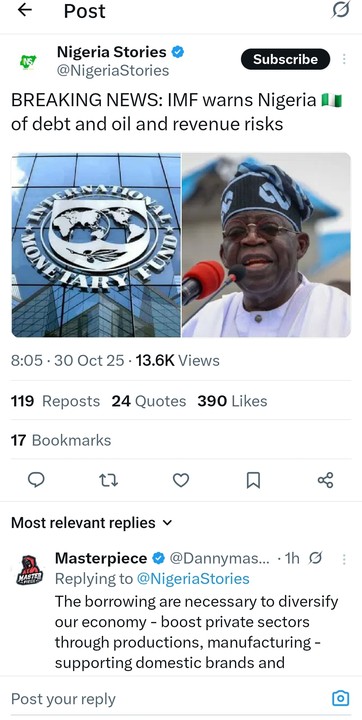Like the post with the heart icon

(x=181, y=480)
